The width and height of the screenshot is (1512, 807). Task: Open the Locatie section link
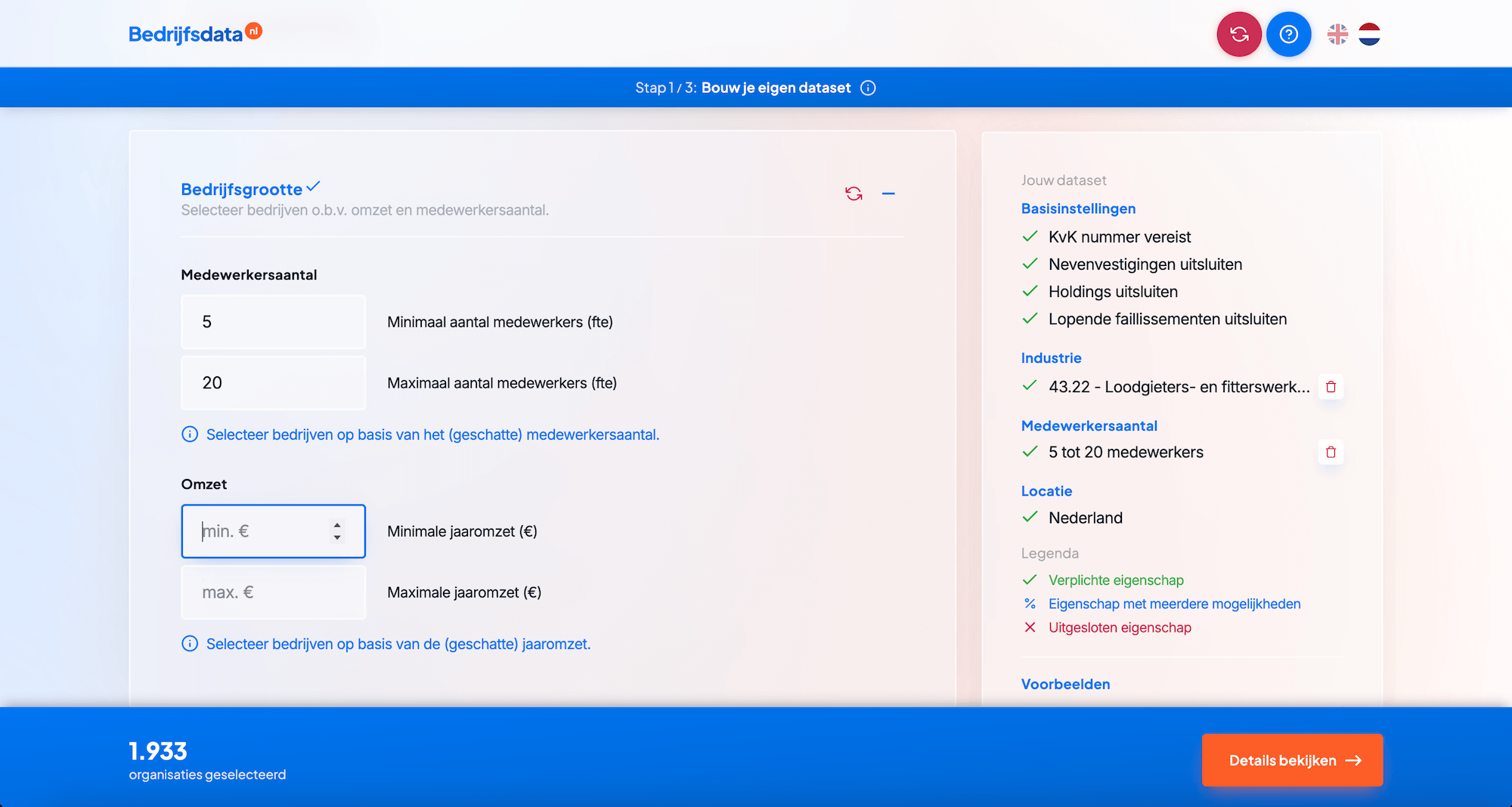point(1046,491)
